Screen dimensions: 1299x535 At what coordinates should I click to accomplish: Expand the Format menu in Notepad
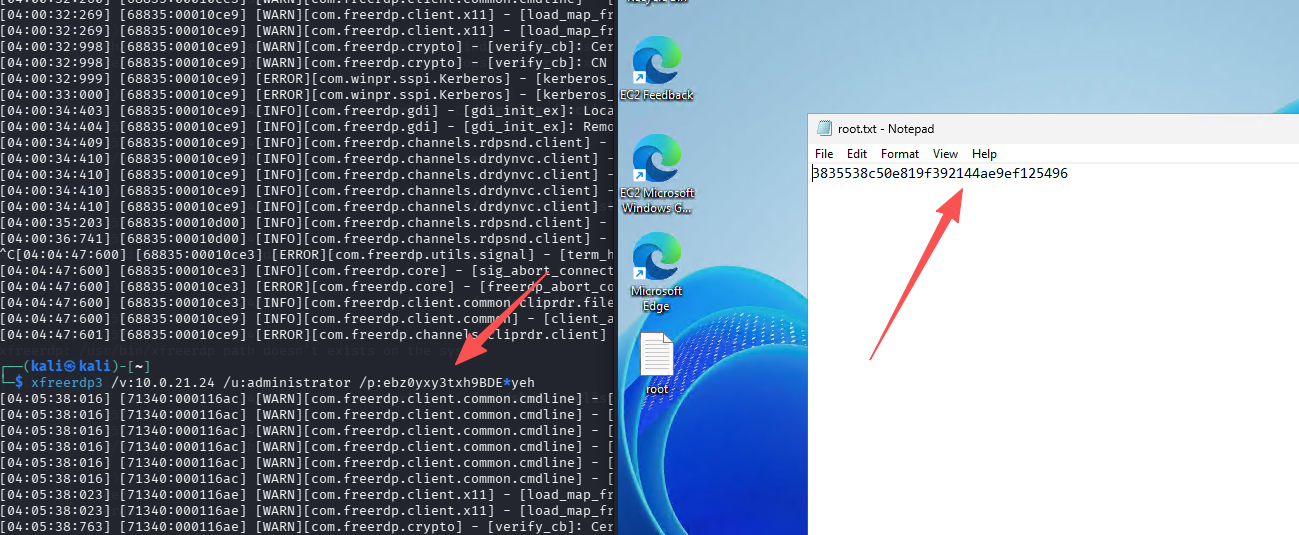coord(899,154)
